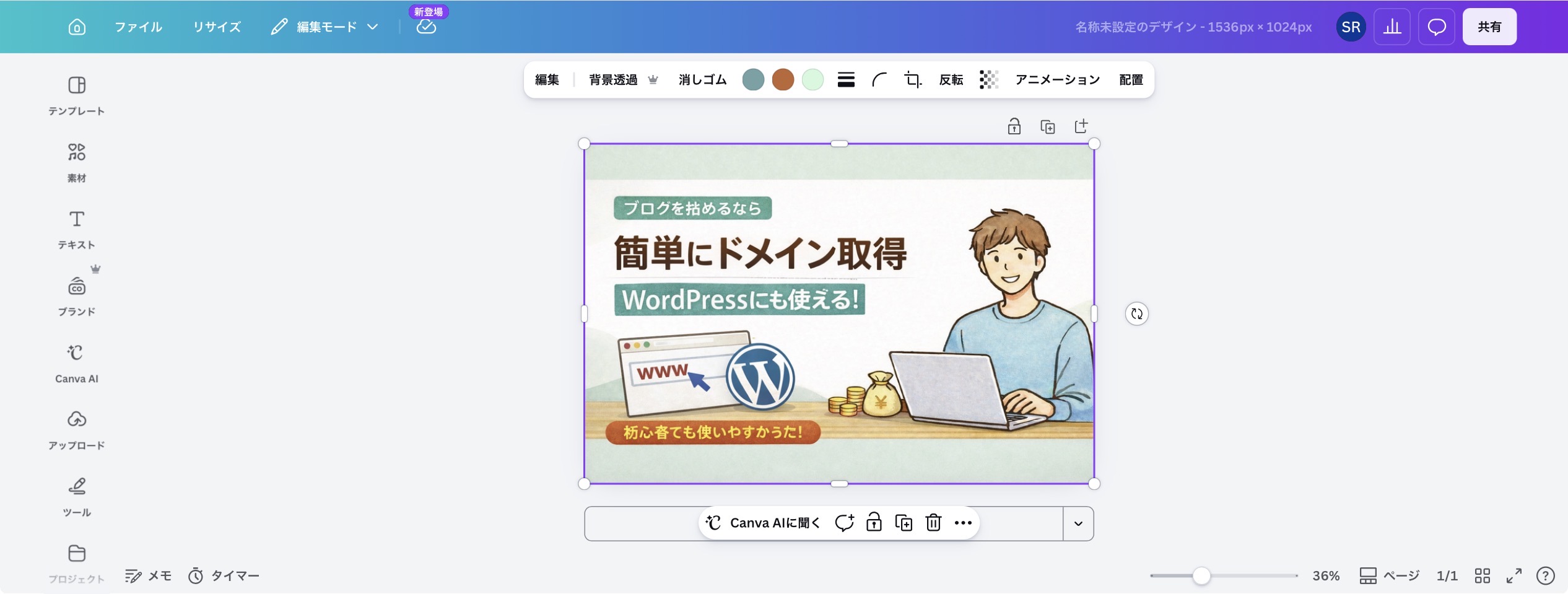Click the 36% zoom value
Screen dimensions: 1568x594
pyautogui.click(x=1326, y=575)
